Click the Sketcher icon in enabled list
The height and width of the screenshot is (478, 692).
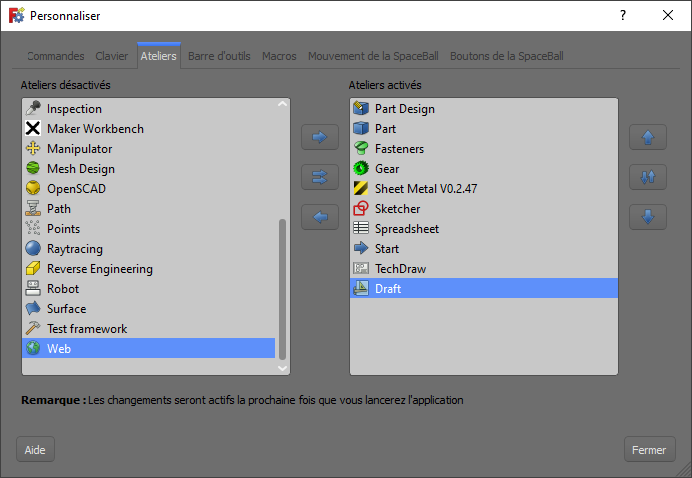tap(362, 208)
